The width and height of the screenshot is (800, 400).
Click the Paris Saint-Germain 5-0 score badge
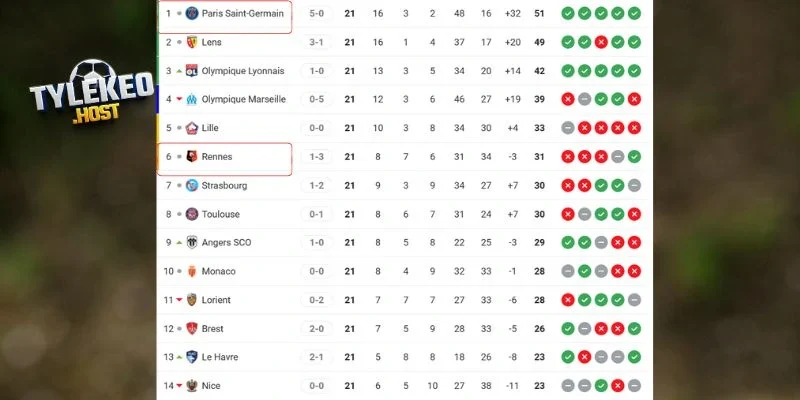(x=316, y=13)
